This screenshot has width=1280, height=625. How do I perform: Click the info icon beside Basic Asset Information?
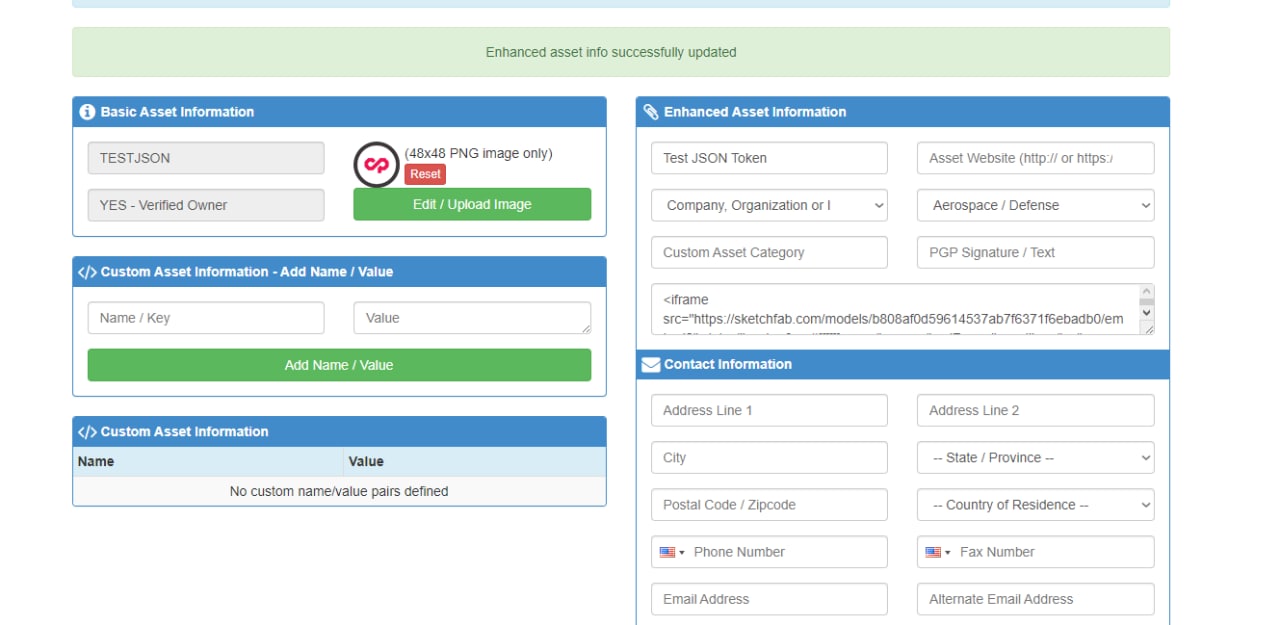pos(87,112)
